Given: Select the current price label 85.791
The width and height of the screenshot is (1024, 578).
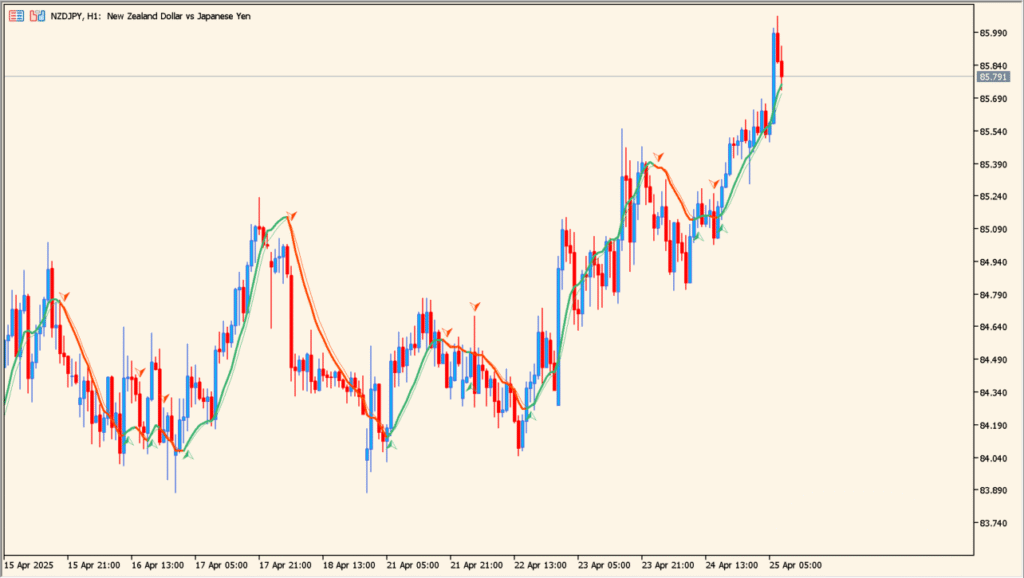Looking at the screenshot, I should tap(993, 77).
